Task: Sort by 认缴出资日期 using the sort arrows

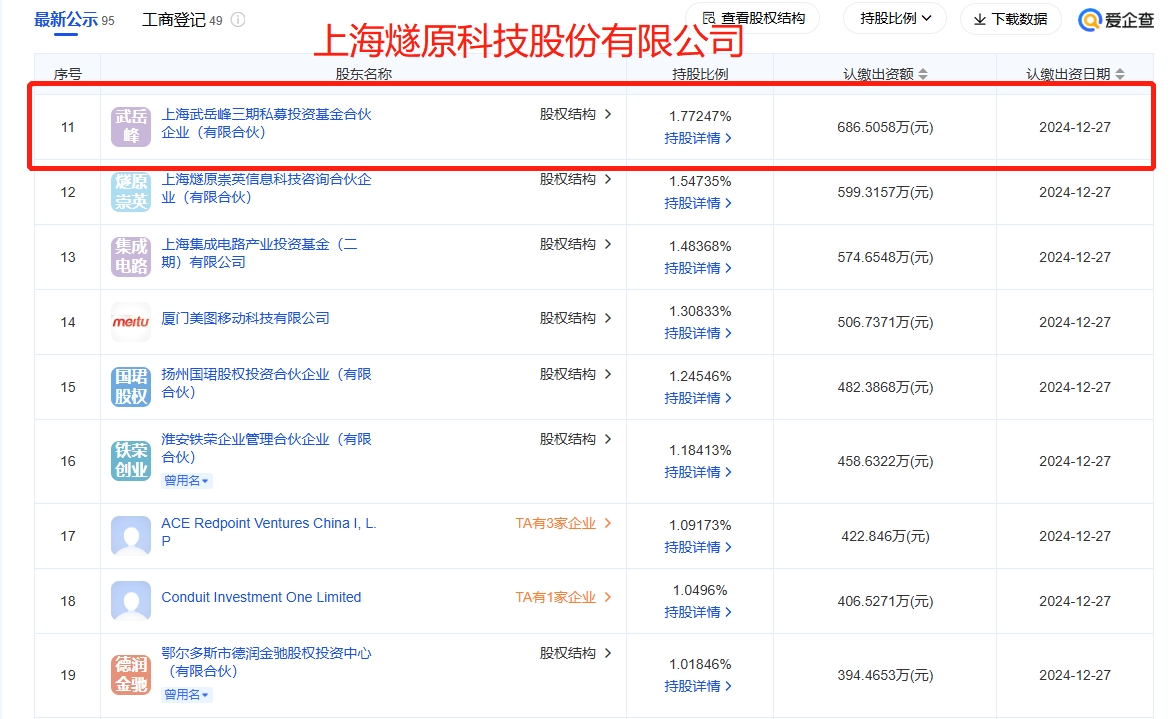Action: pos(1120,74)
